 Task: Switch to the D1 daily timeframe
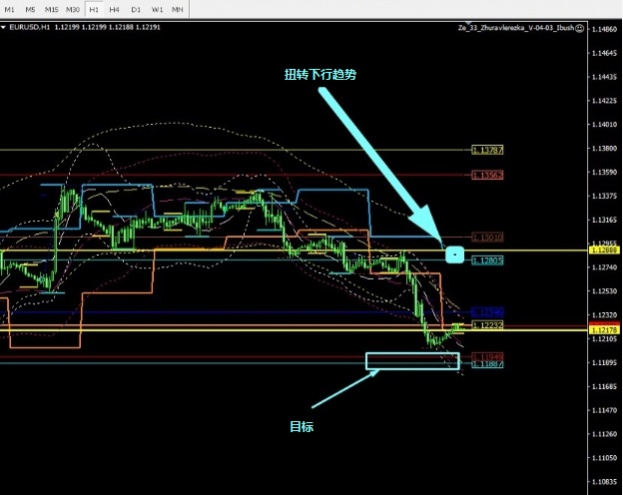(x=135, y=8)
